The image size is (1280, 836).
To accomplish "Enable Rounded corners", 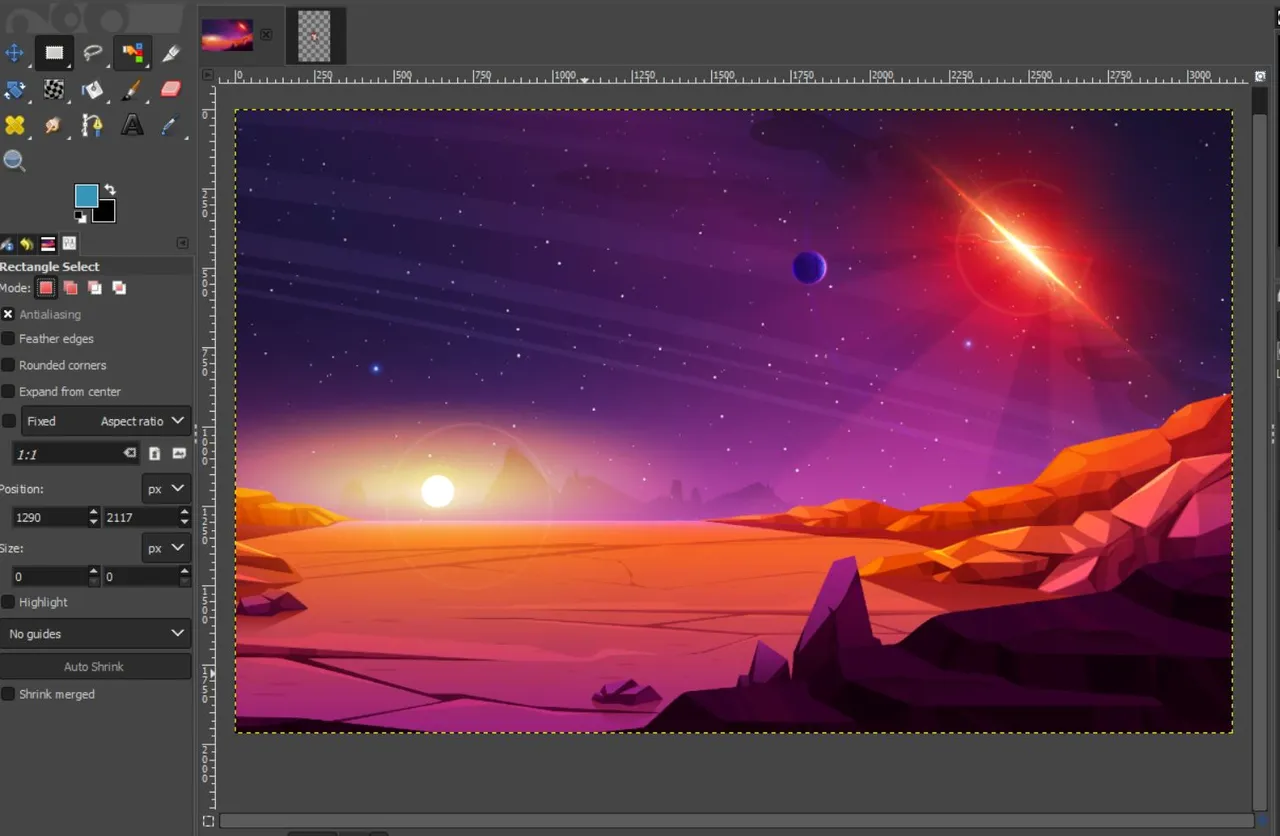I will pyautogui.click(x=8, y=365).
